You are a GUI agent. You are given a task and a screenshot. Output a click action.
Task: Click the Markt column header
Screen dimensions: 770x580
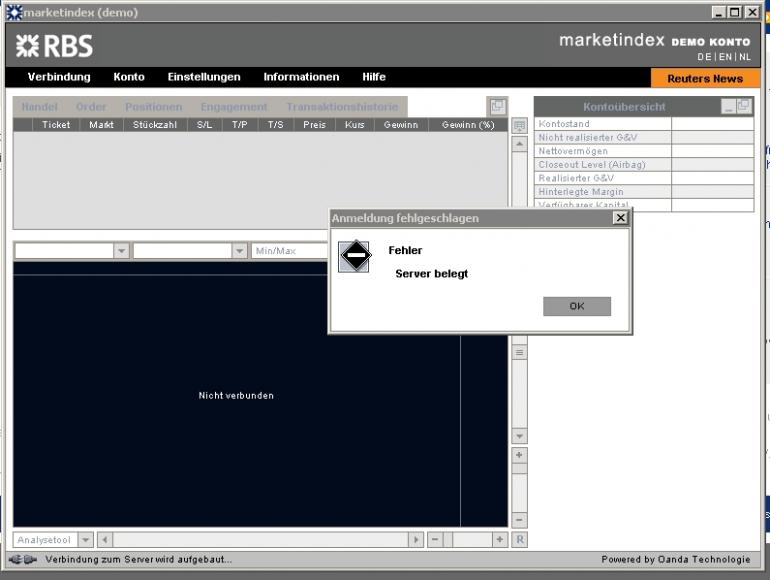click(101, 125)
